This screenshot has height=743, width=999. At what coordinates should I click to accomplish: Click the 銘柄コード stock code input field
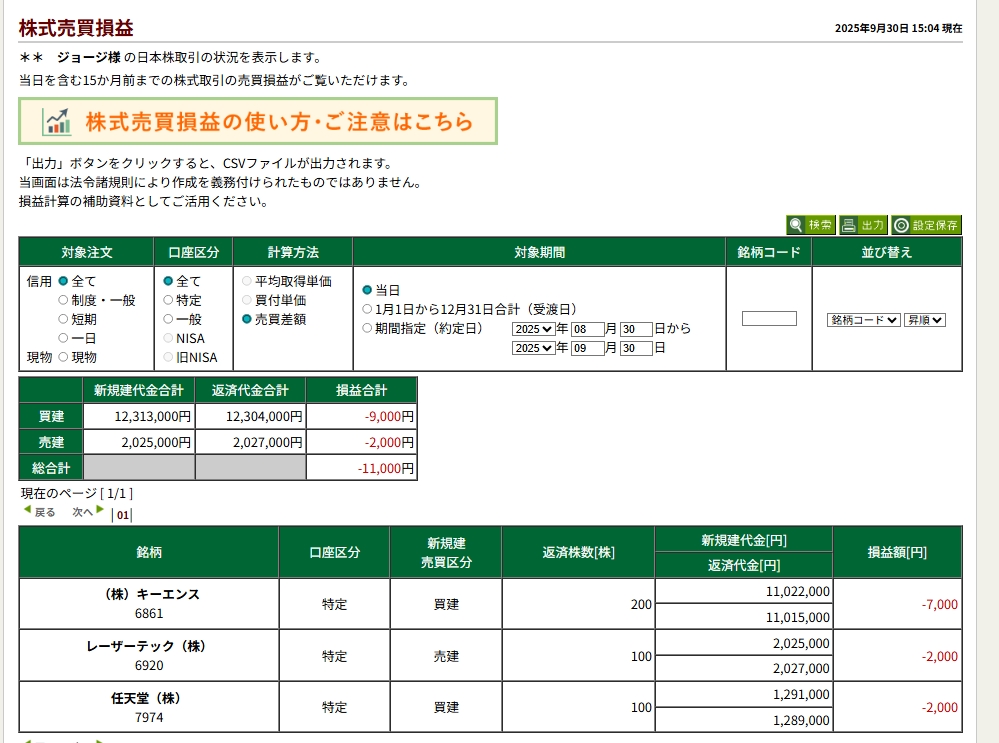pyautogui.click(x=769, y=319)
